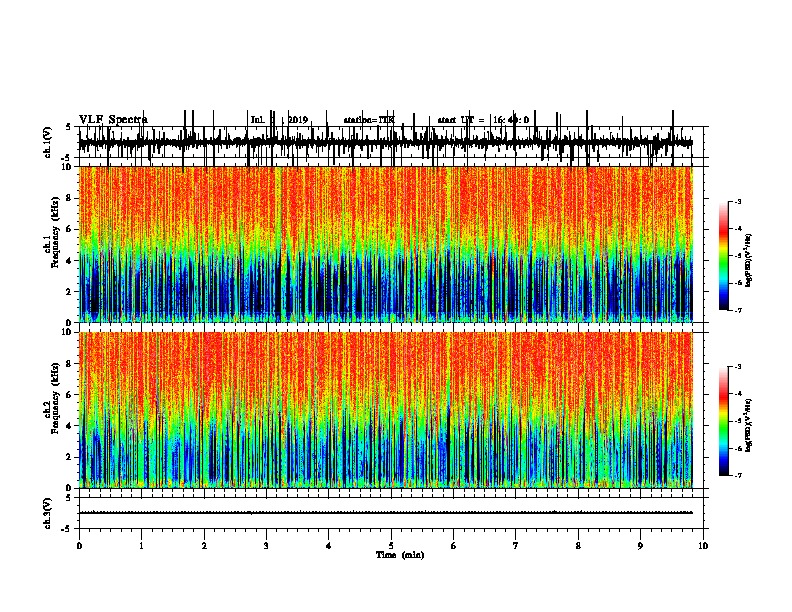Click the "6" tick on the time axis

click(454, 546)
